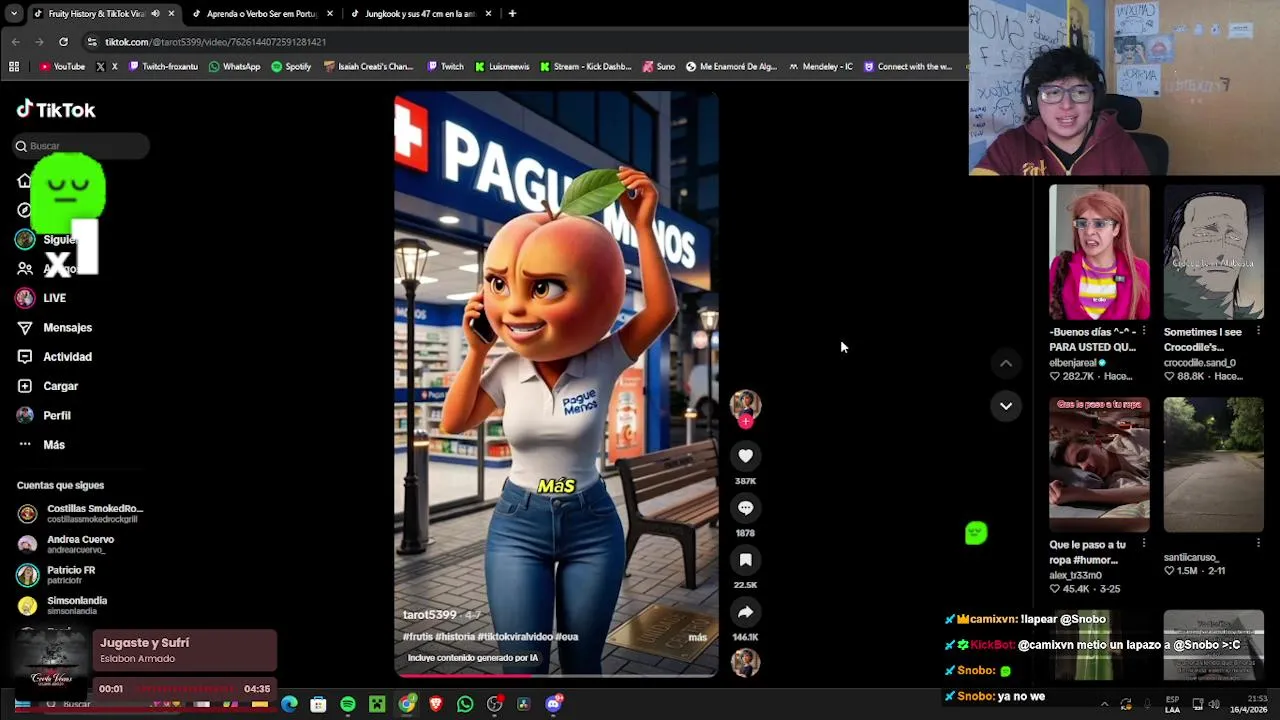Screen dimensions: 1280x720
Task: Follow creator via the red plus avatar
Action: pos(745,421)
